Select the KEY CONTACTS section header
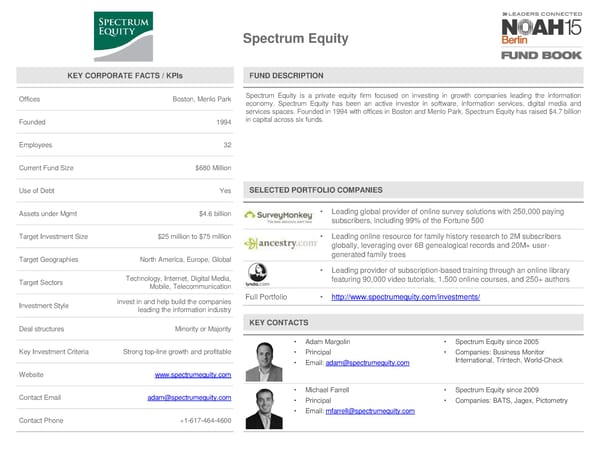The image size is (600, 450). [279, 322]
